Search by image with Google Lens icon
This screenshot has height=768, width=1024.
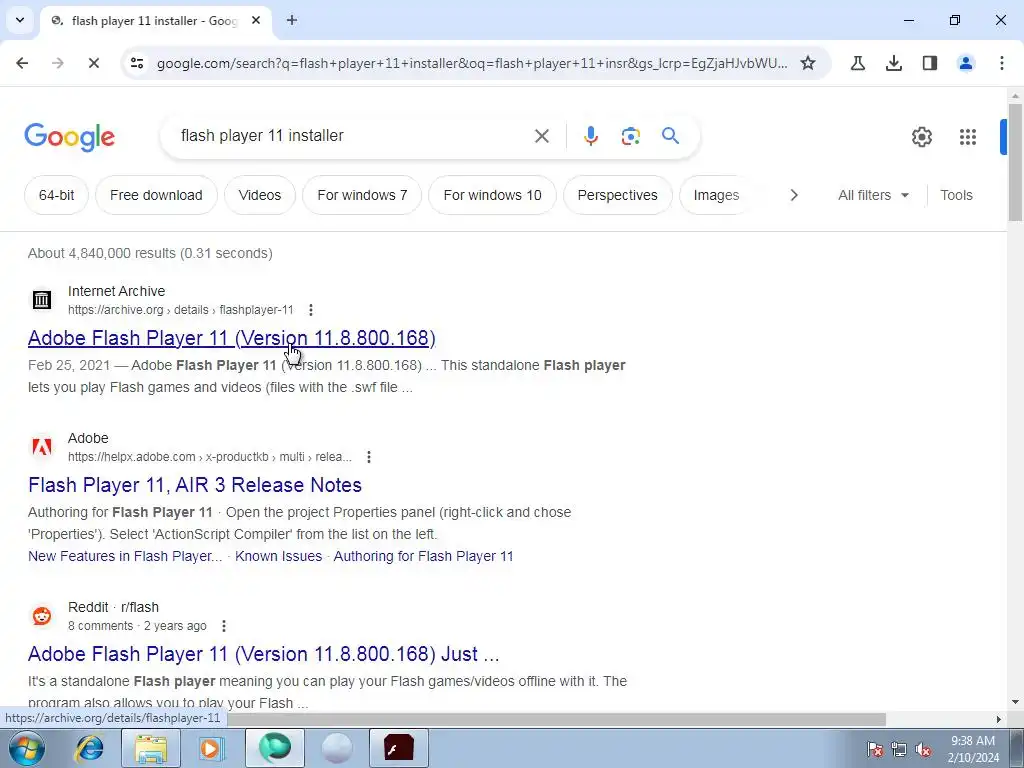[x=630, y=136]
